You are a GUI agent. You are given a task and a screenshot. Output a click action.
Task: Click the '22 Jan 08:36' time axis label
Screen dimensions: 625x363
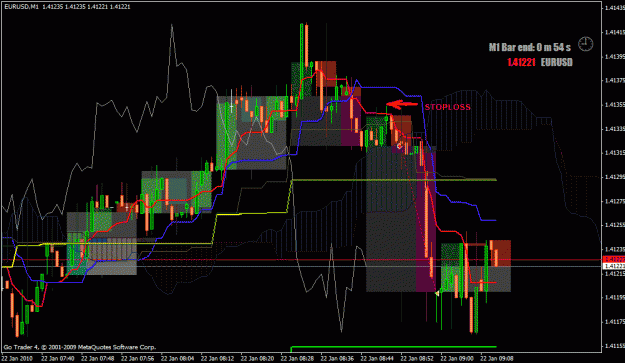pyautogui.click(x=337, y=358)
